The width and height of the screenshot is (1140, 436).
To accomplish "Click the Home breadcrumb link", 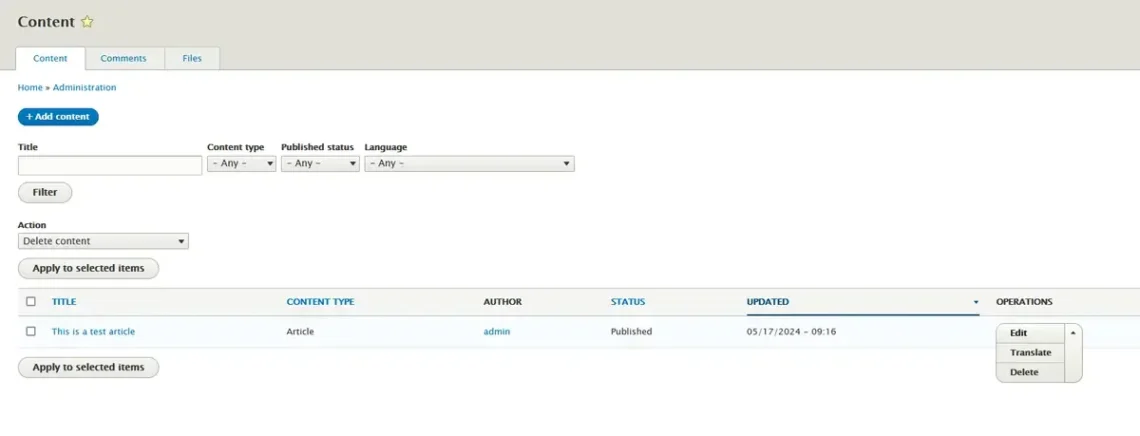I will [30, 88].
